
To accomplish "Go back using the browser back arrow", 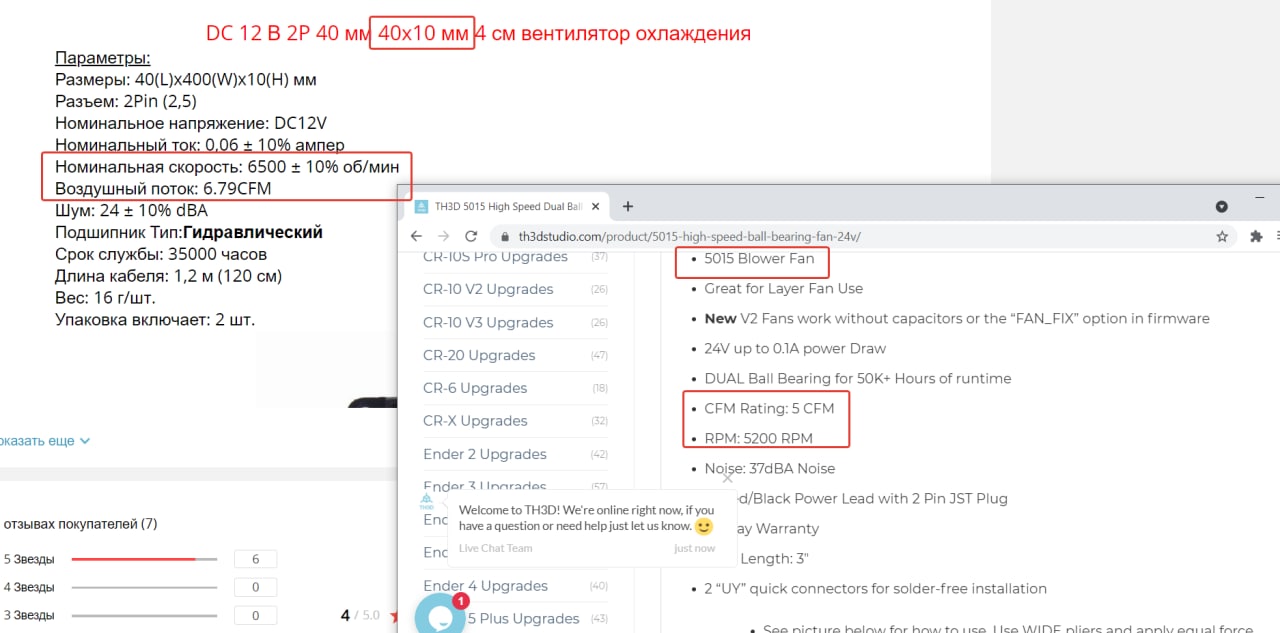I will tap(417, 236).
